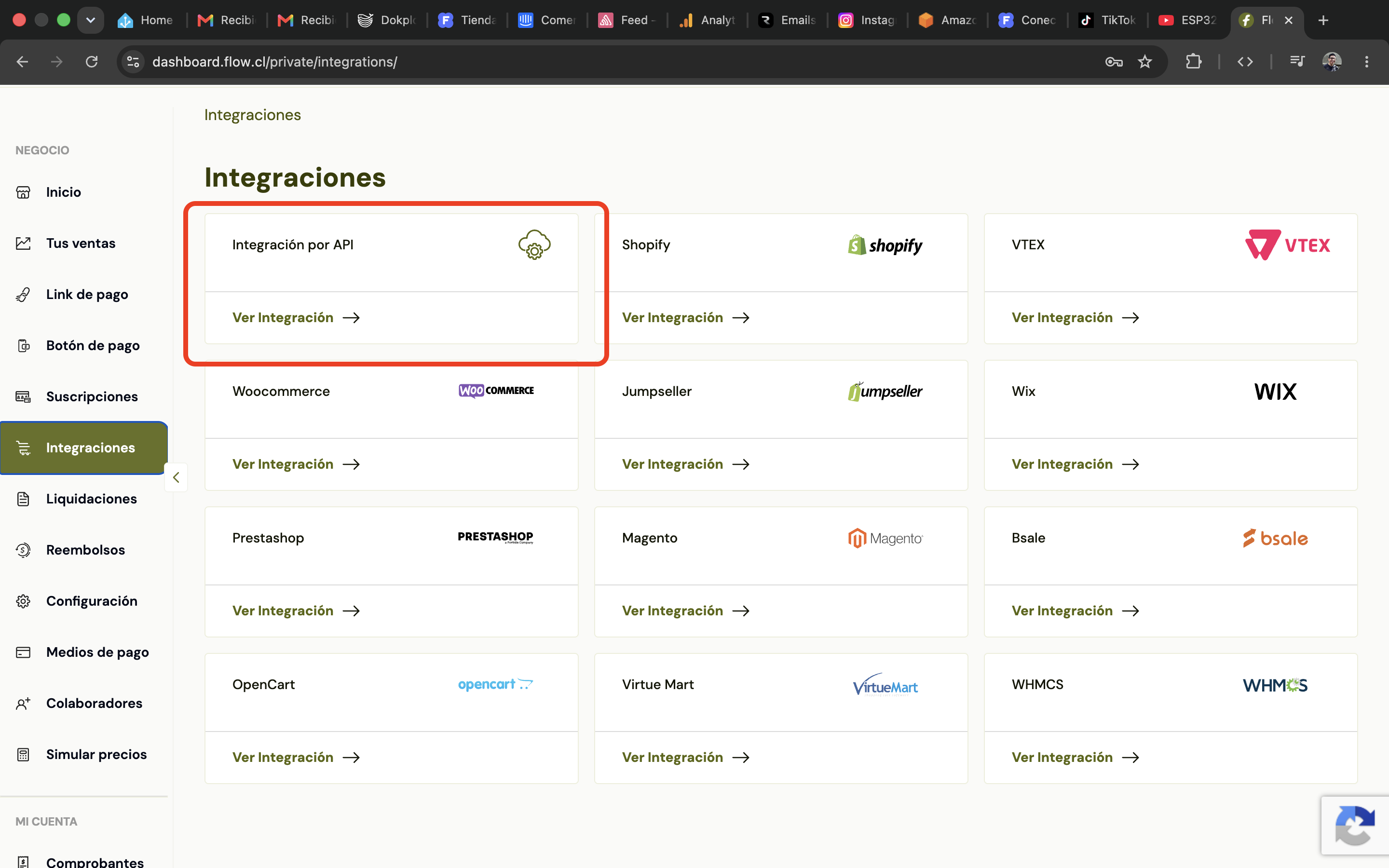Select the Integraciones sidebar item

[84, 448]
